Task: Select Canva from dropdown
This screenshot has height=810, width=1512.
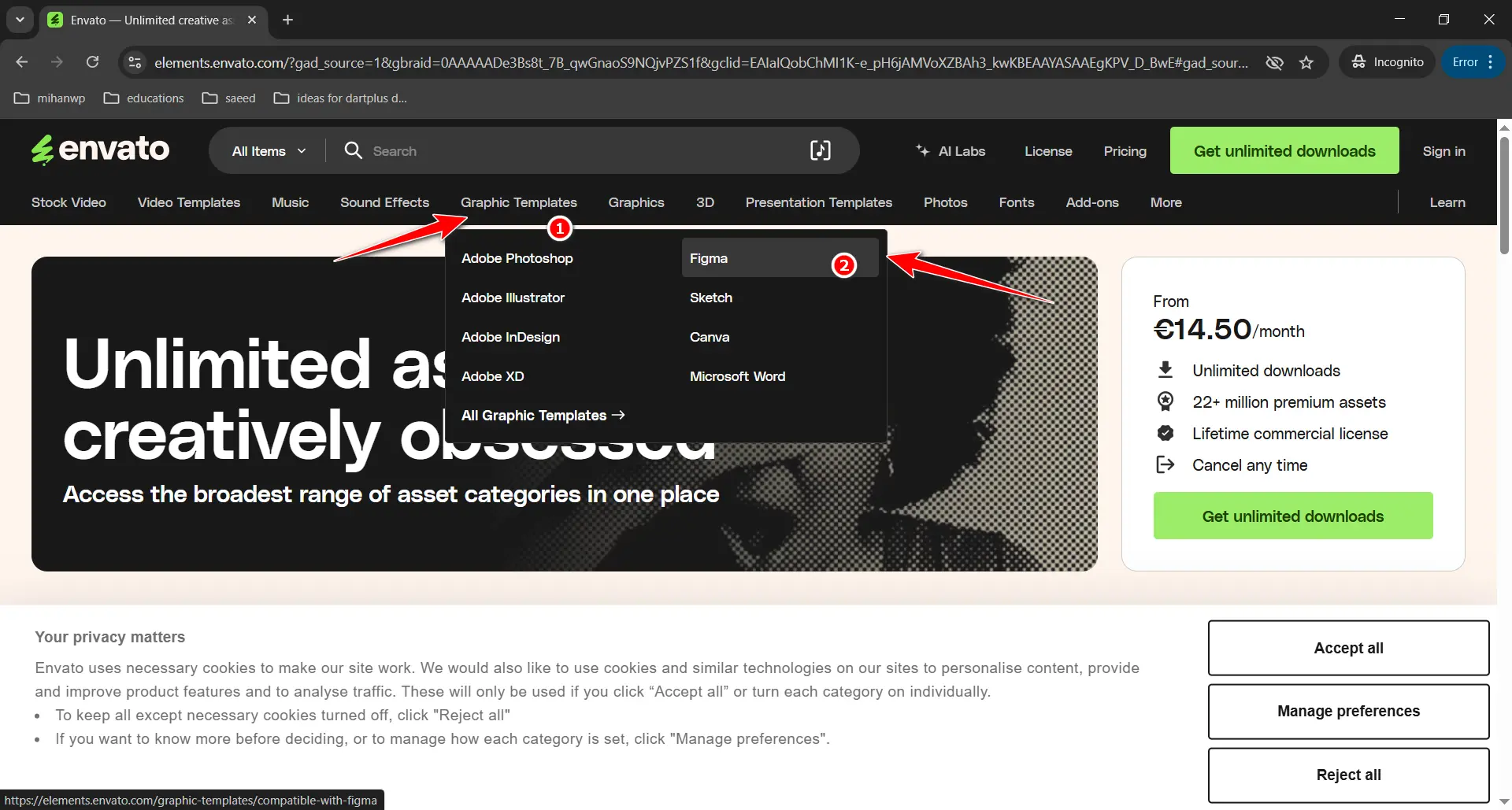Action: [709, 337]
